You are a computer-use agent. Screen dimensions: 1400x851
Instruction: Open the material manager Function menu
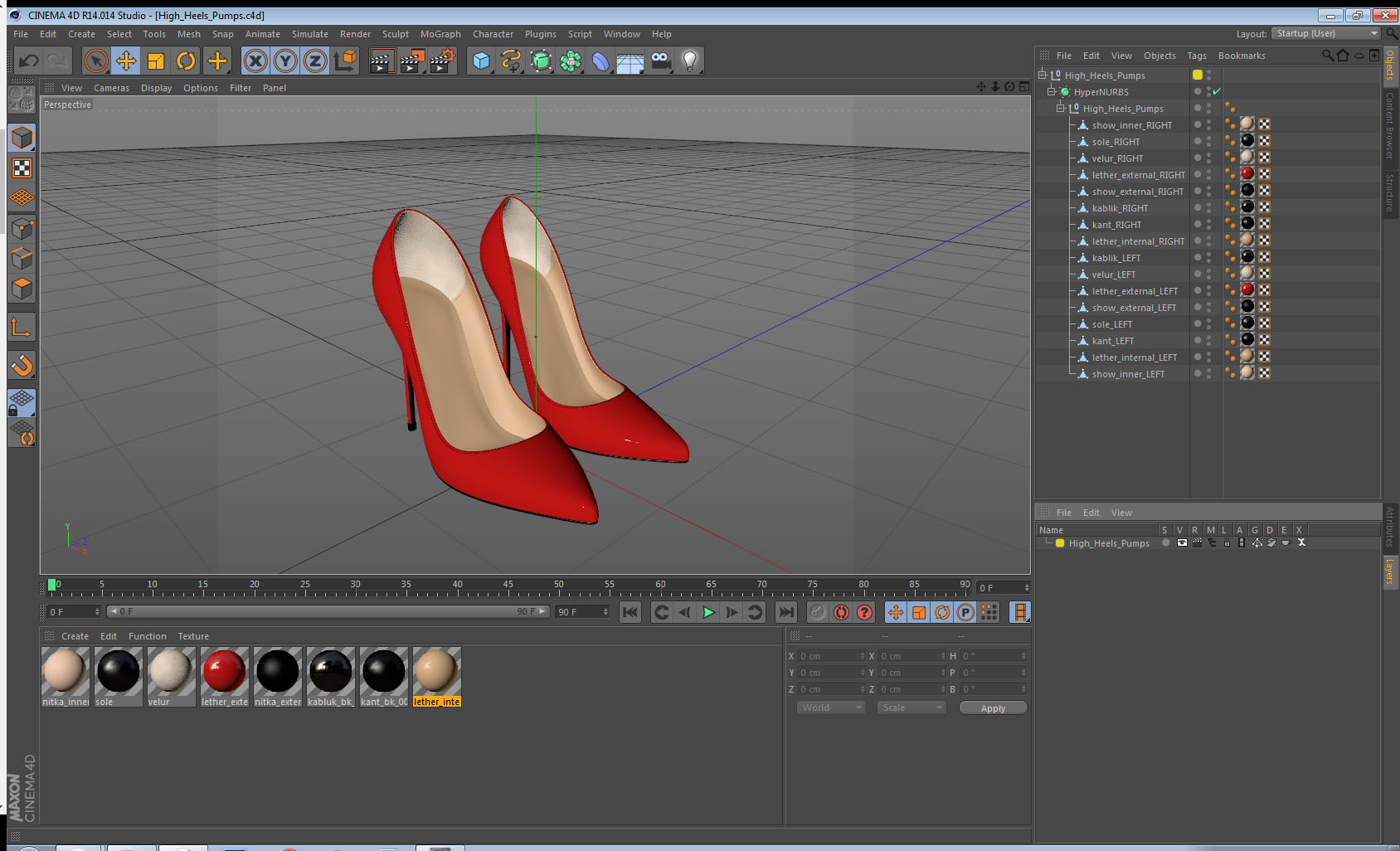(x=147, y=636)
